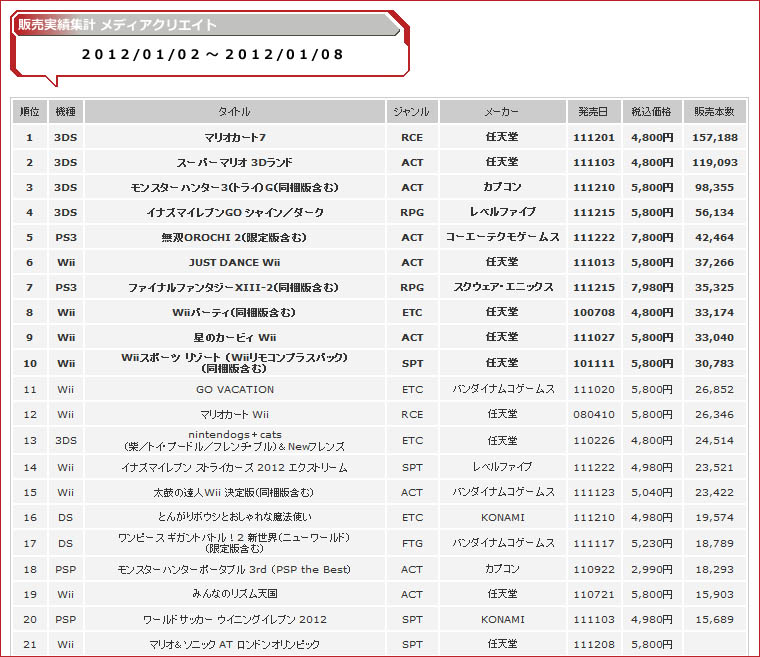Select the title Wiiパーティ(同梱版含む)

[235, 313]
